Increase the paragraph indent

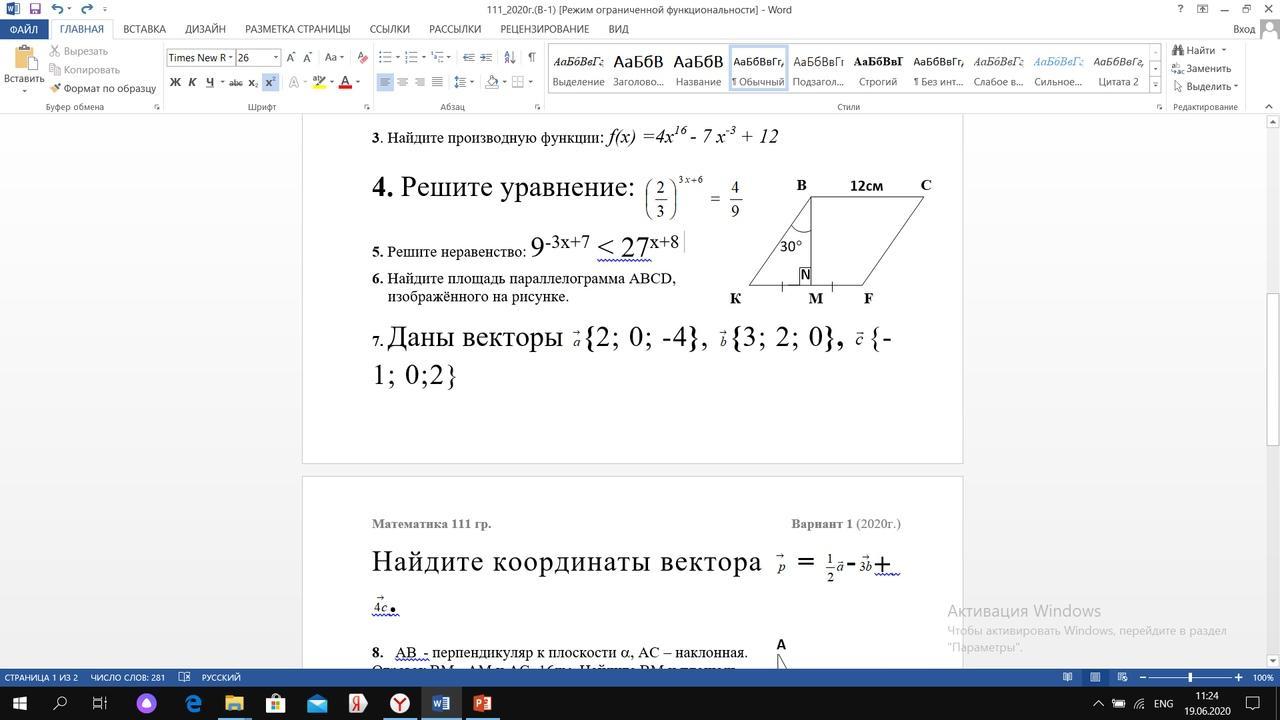(486, 57)
